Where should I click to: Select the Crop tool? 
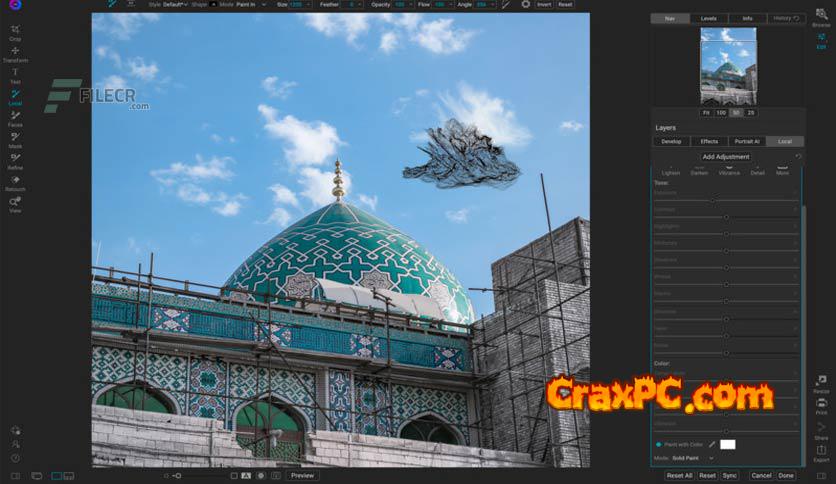coord(15,31)
